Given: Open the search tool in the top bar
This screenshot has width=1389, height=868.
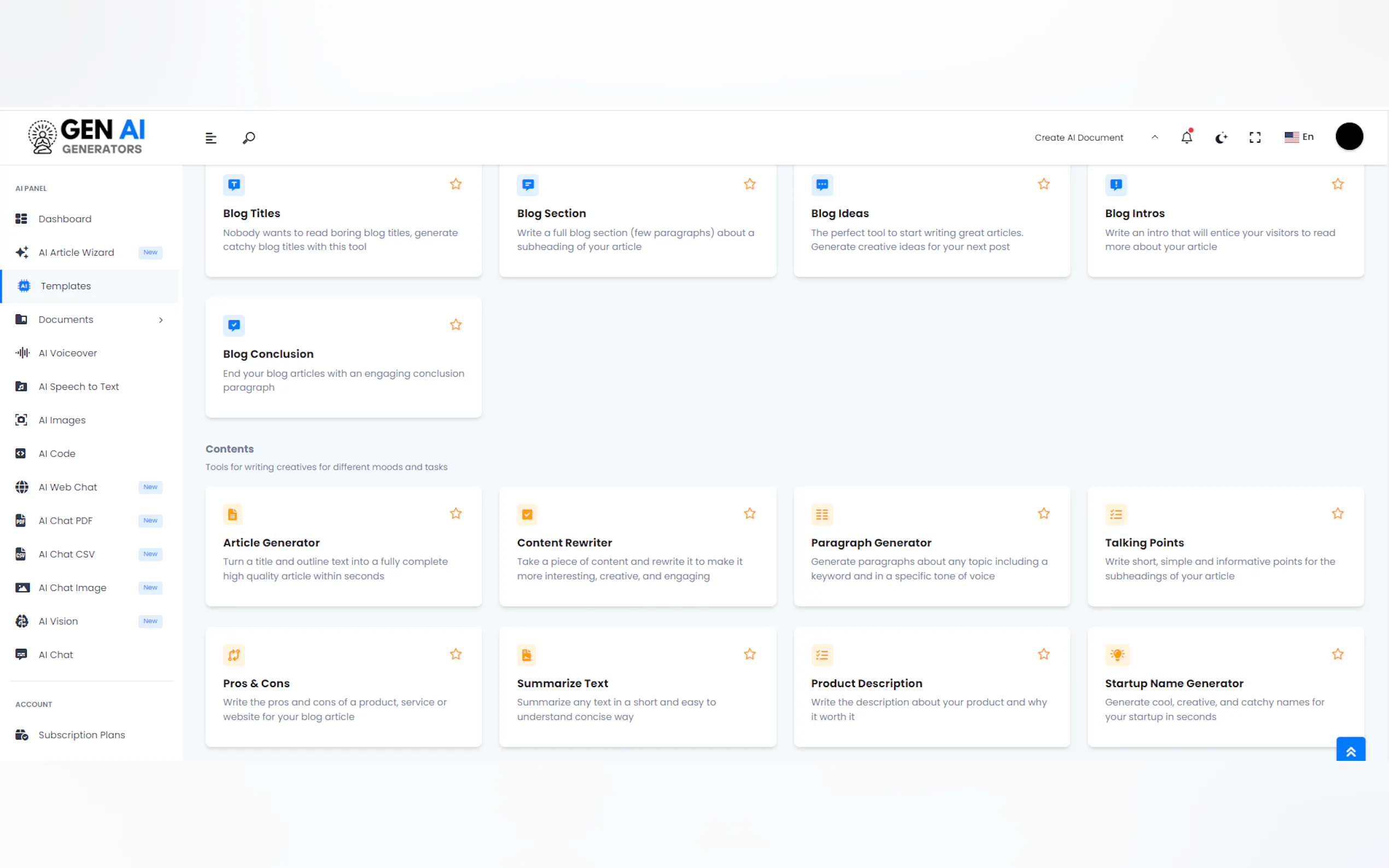Looking at the screenshot, I should point(249,137).
